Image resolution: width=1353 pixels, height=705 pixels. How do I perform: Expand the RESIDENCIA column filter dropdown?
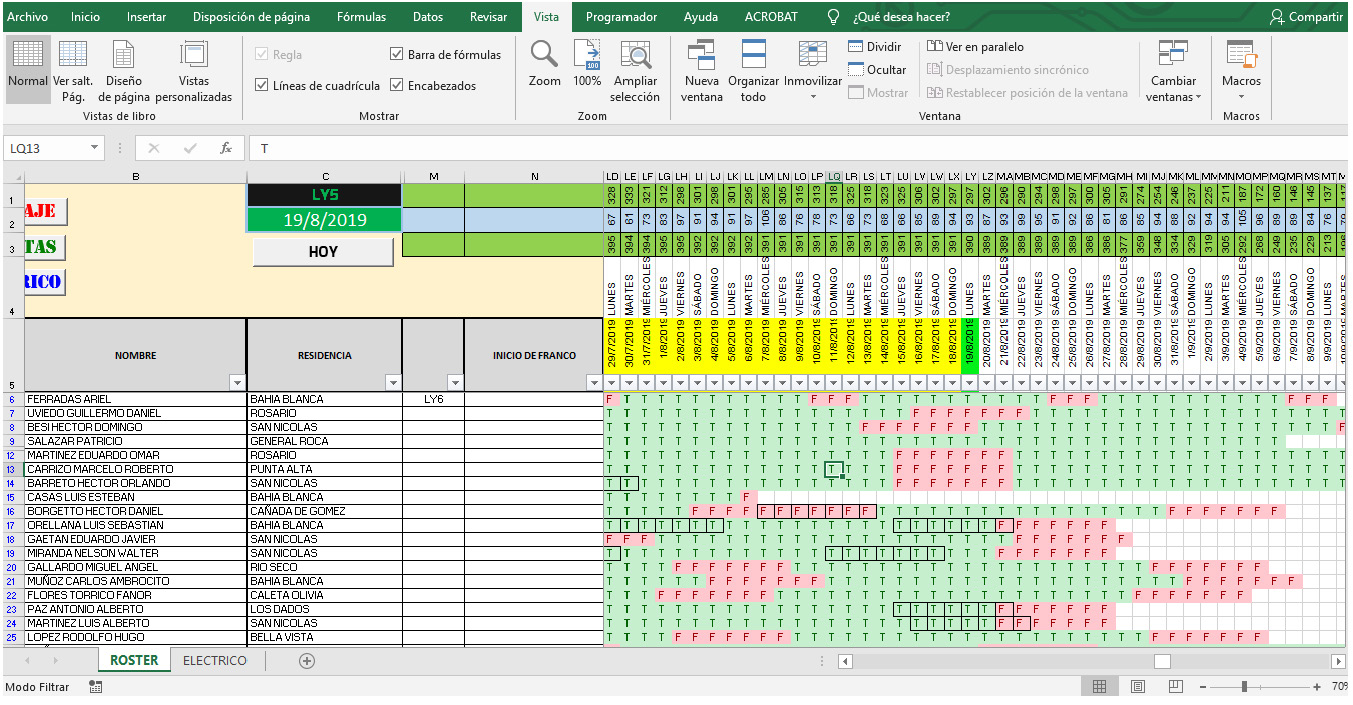392,383
